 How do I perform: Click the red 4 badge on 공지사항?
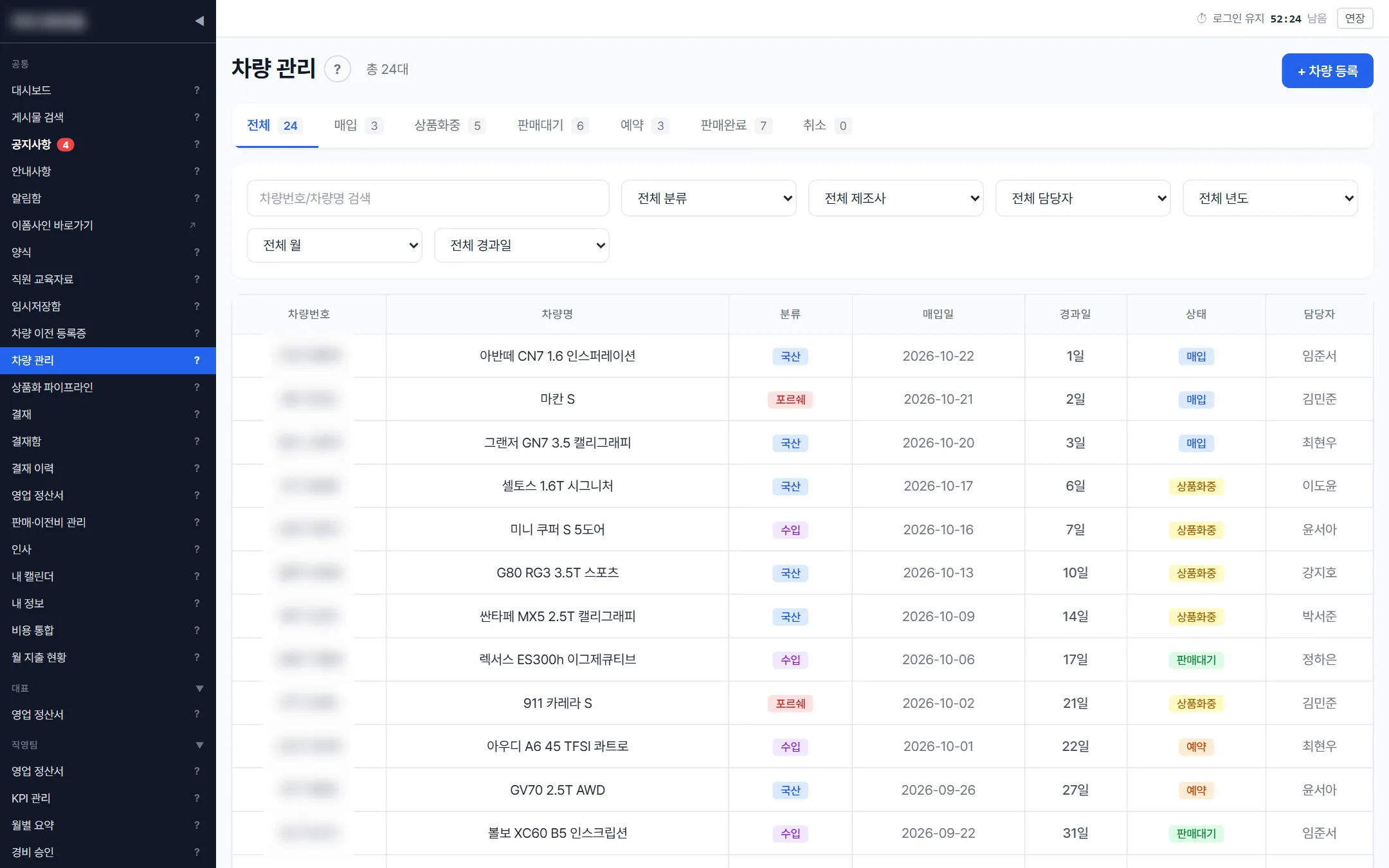(x=66, y=145)
